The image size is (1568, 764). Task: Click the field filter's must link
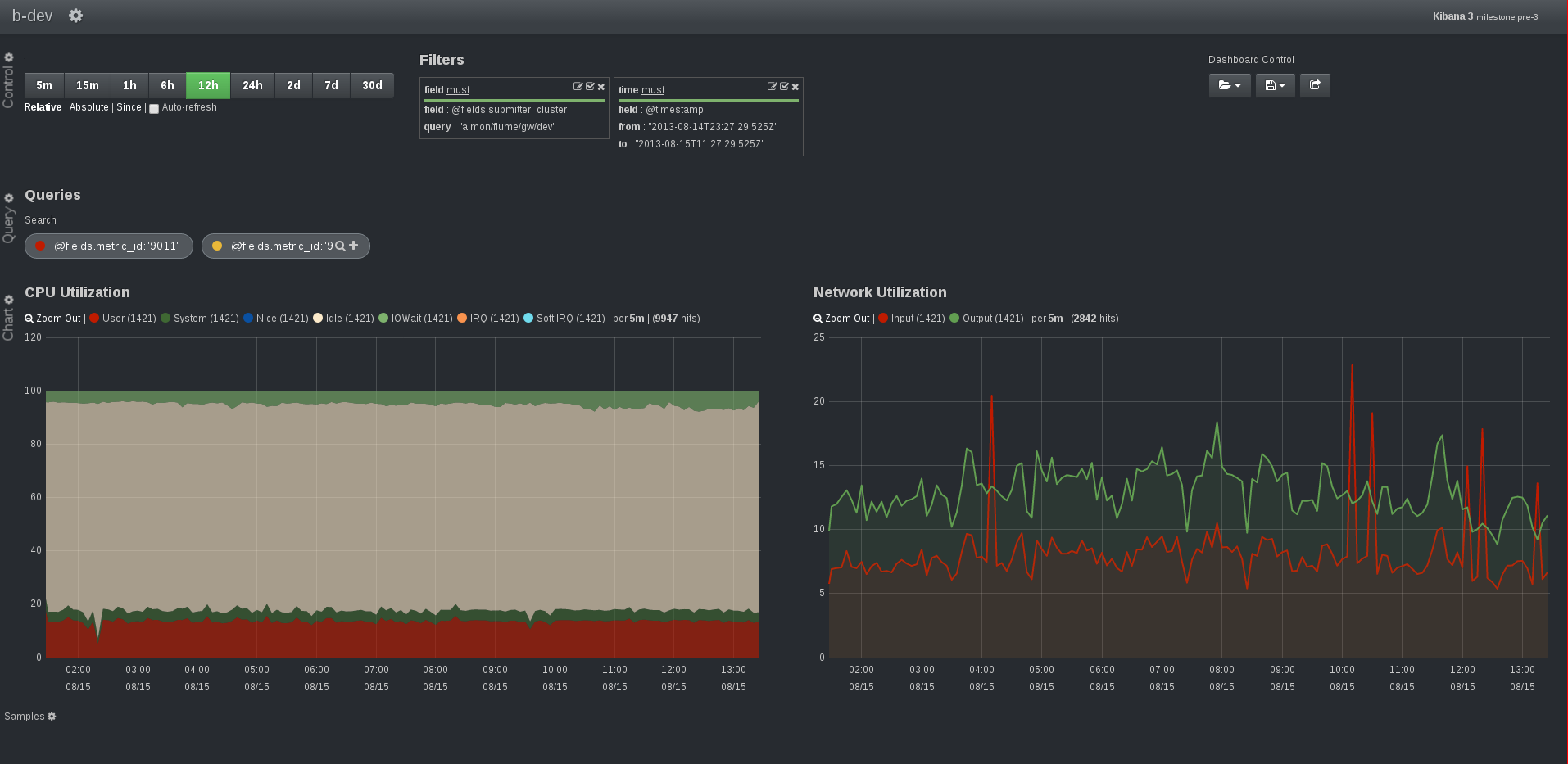(x=458, y=90)
